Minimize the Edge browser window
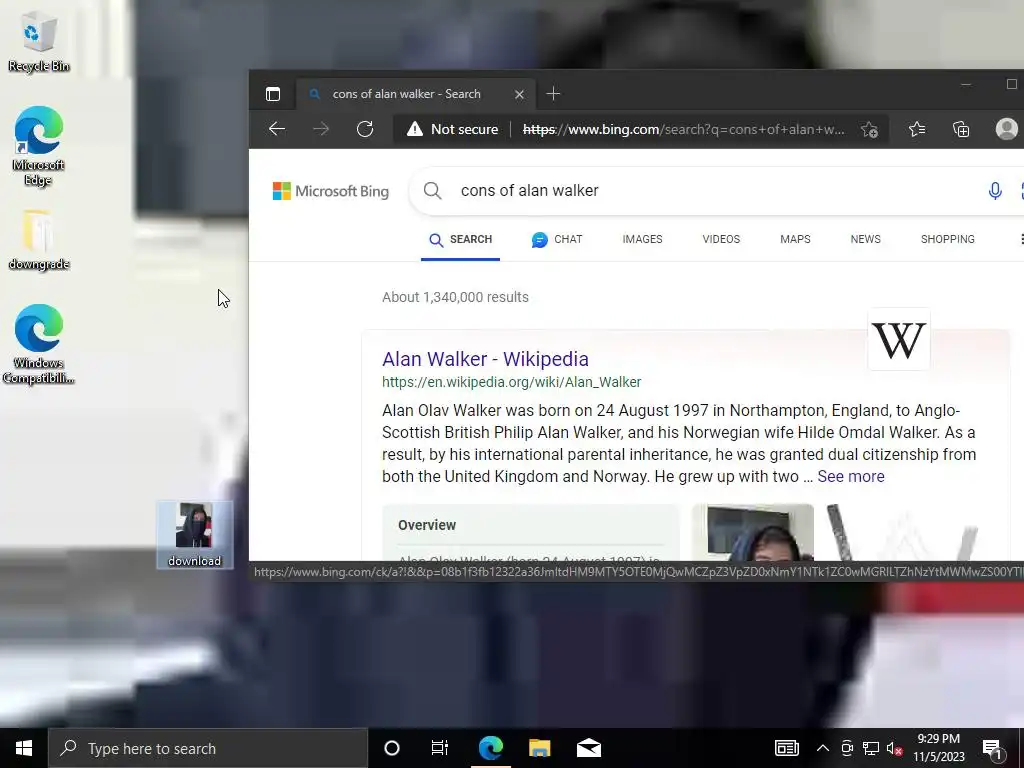This screenshot has height=768, width=1024. click(x=966, y=84)
